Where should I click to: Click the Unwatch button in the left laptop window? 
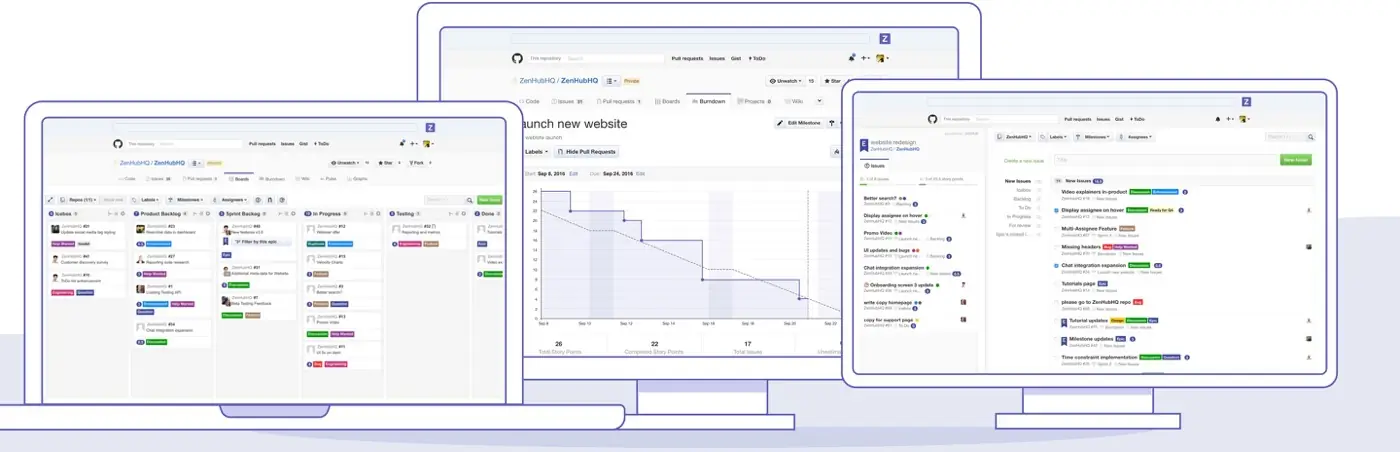coord(345,163)
